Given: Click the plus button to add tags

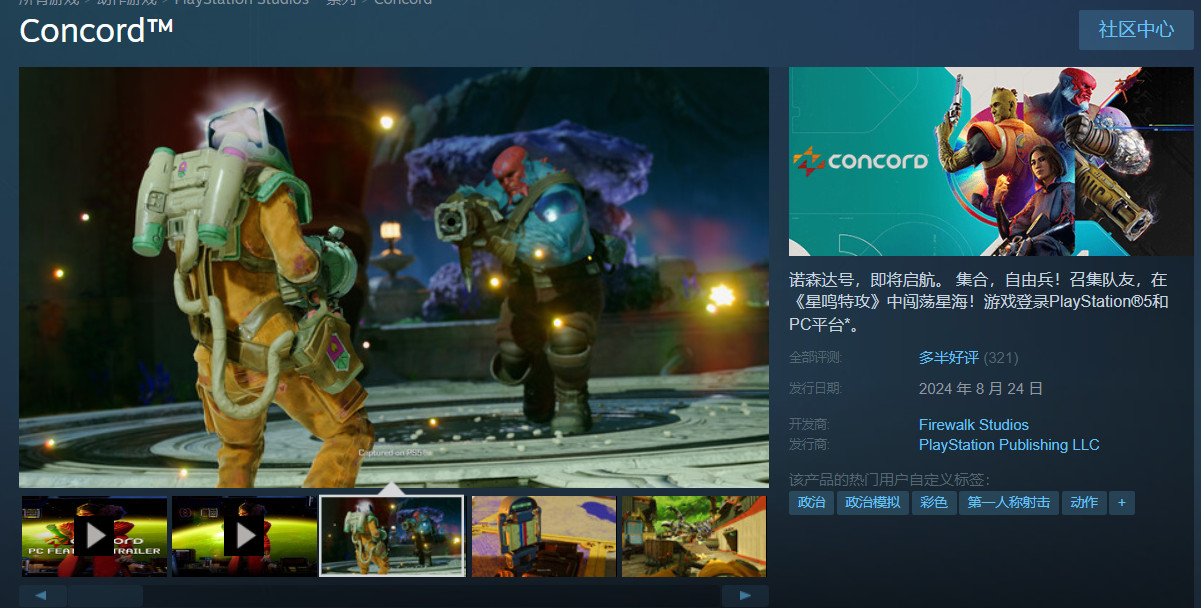Looking at the screenshot, I should click(1122, 503).
